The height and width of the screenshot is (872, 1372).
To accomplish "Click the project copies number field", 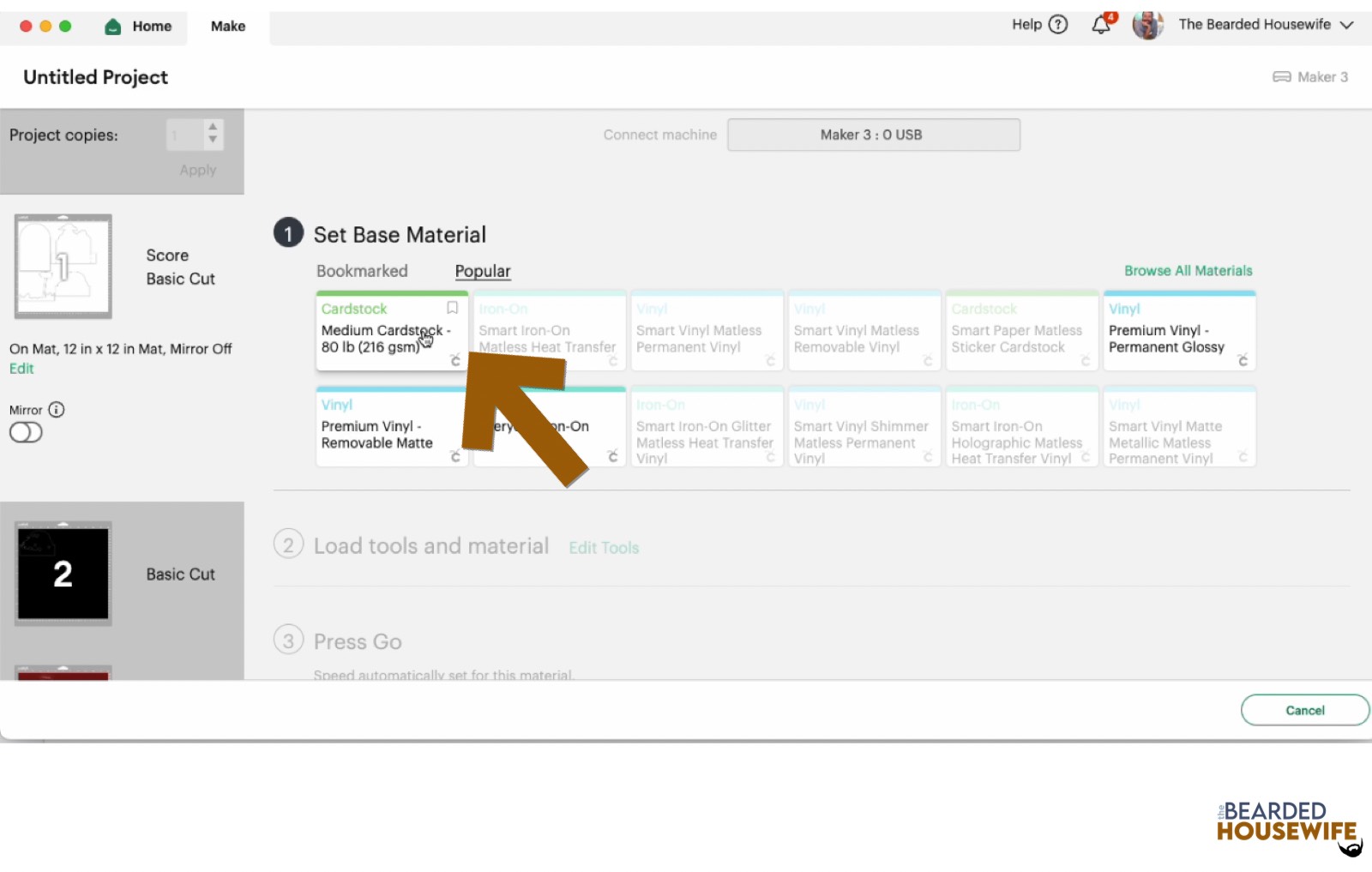I will 184,135.
